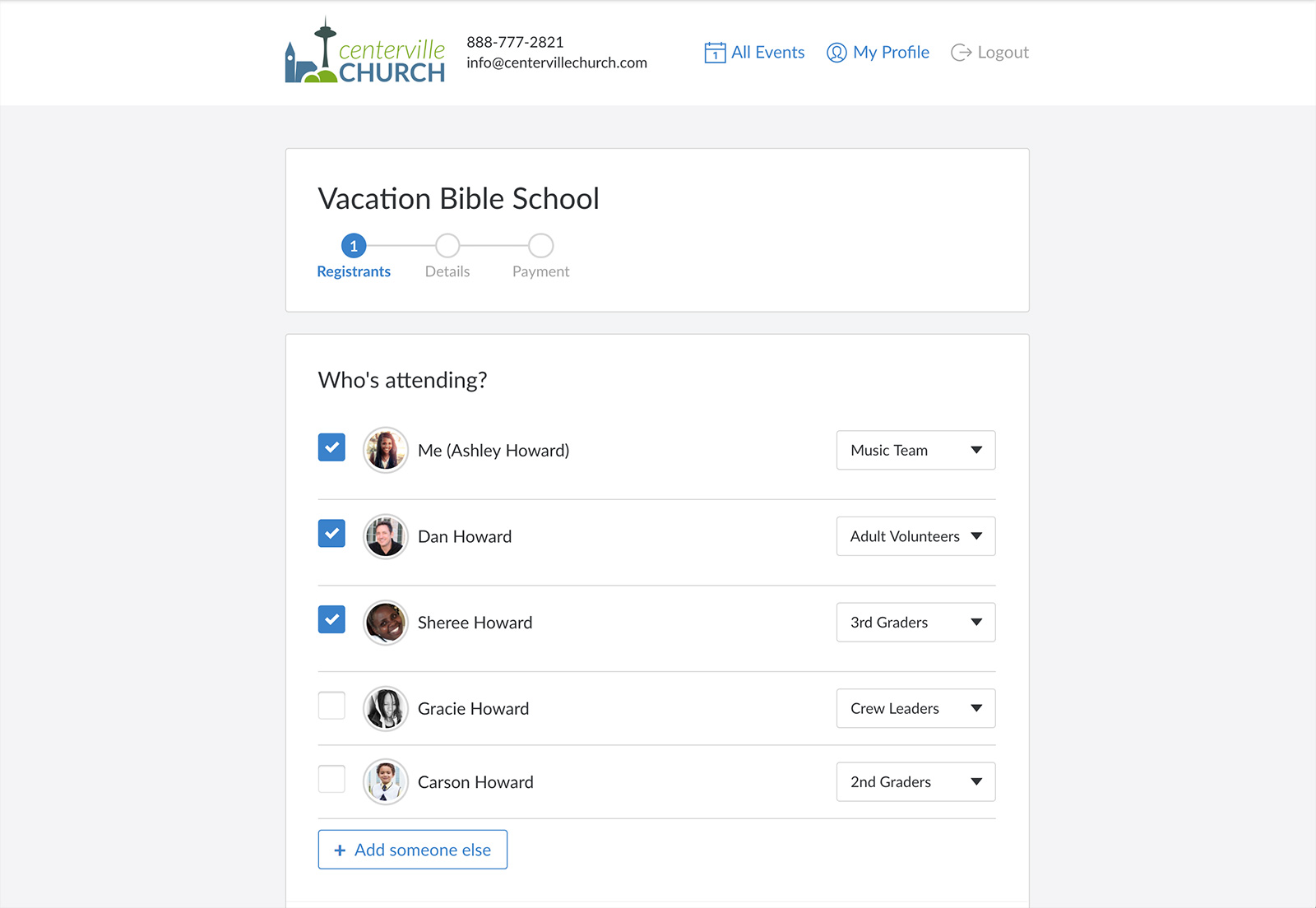Enable Carson Howard's attending checkbox

331,779
